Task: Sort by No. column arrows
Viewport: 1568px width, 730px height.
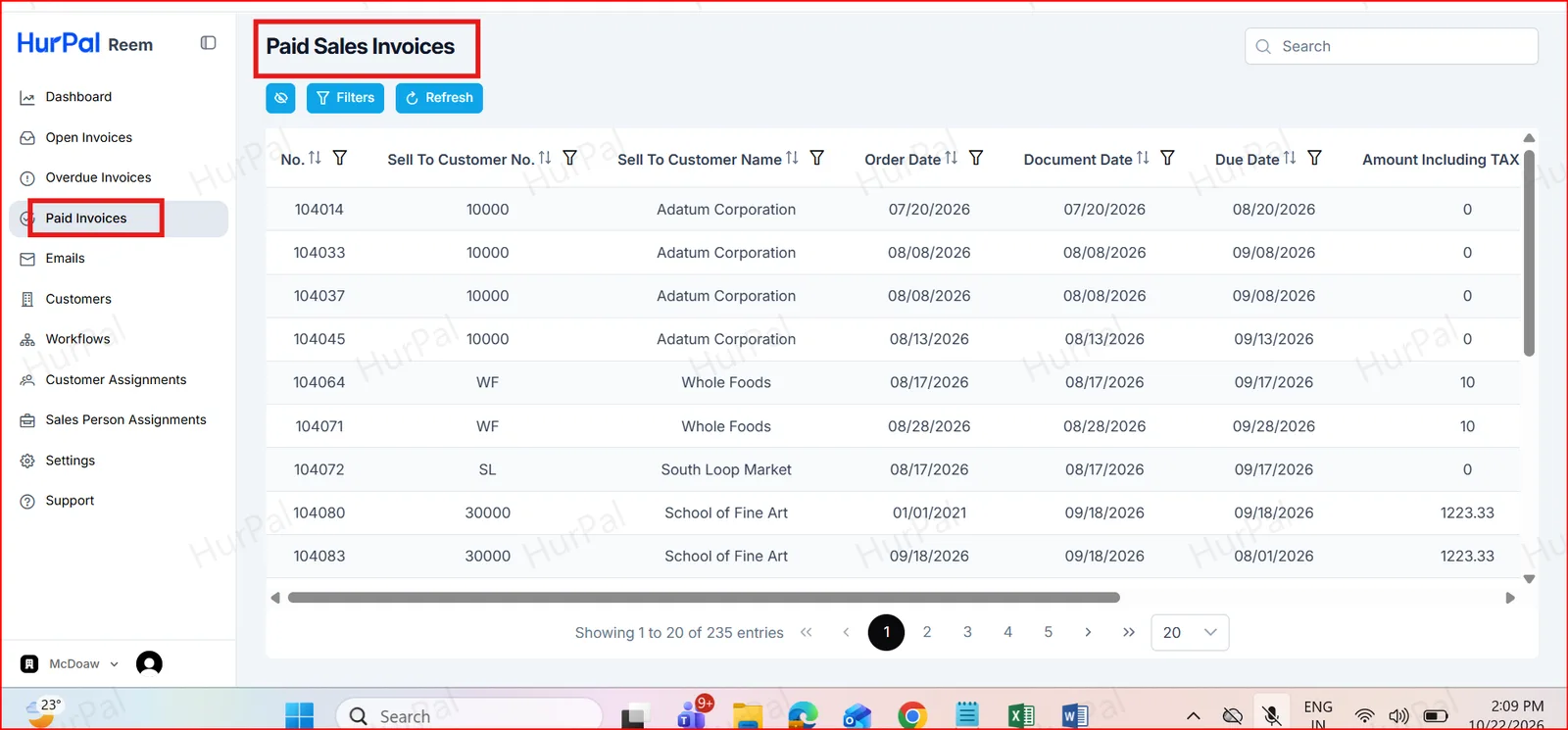Action: click(x=315, y=158)
